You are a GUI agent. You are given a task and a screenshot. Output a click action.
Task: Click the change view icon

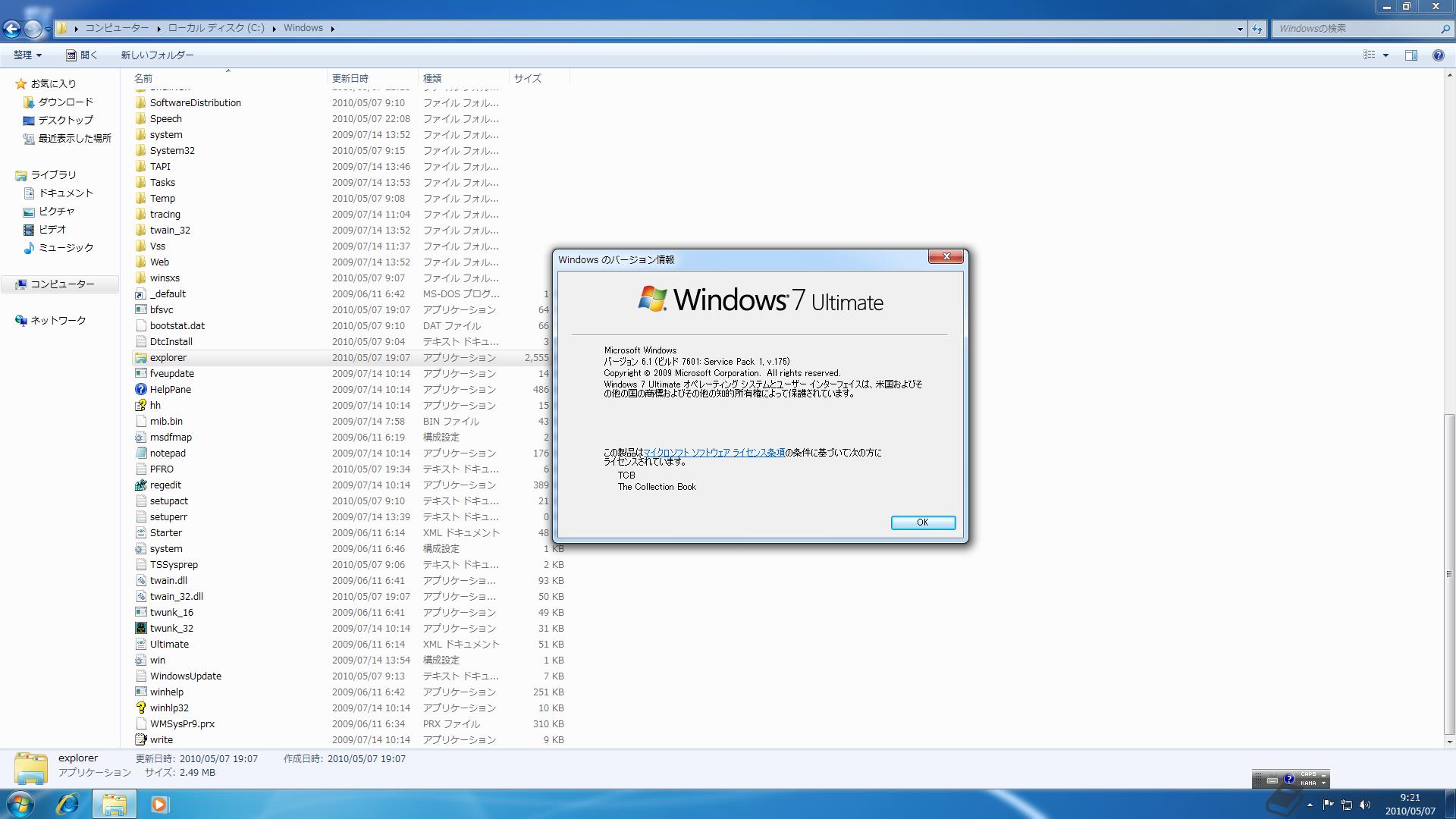[x=1370, y=55]
